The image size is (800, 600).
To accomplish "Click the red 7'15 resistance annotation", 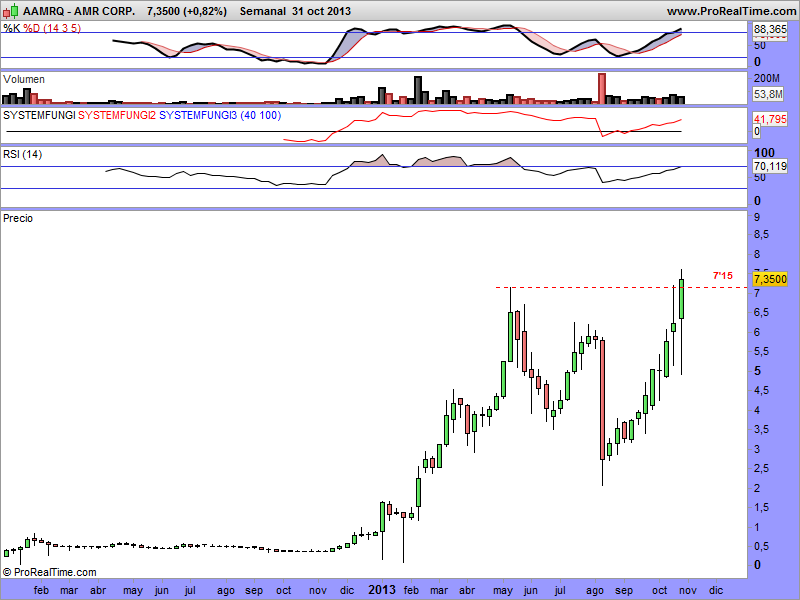I will [x=722, y=275].
